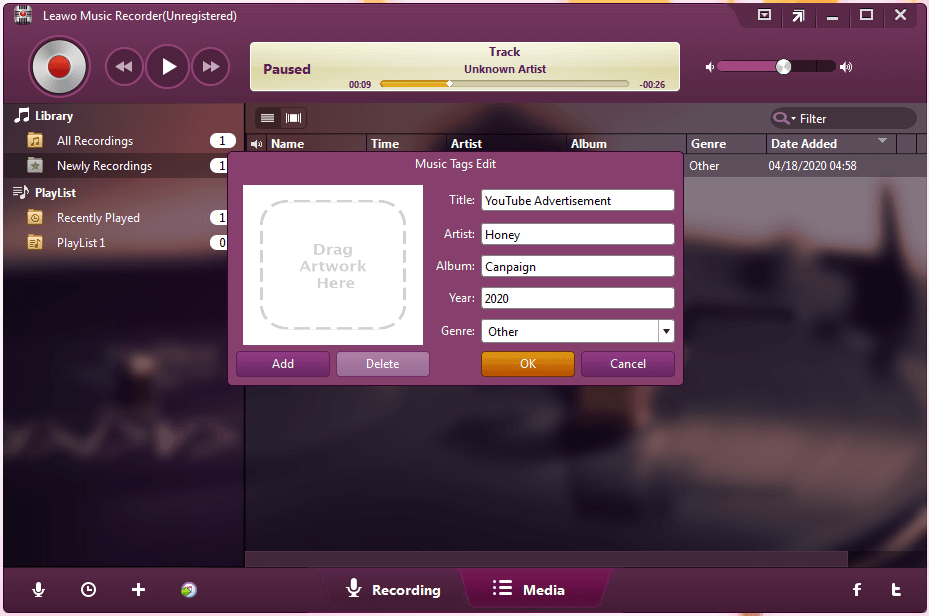
Task: Adjust the volume slider knob
Action: [783, 66]
